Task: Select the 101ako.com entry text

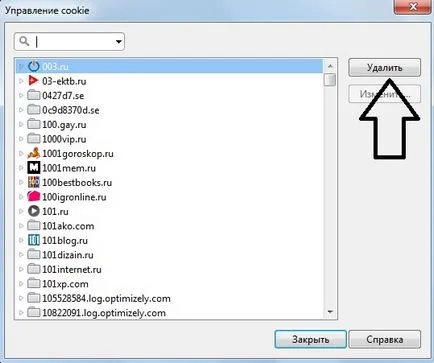Action: [68, 226]
